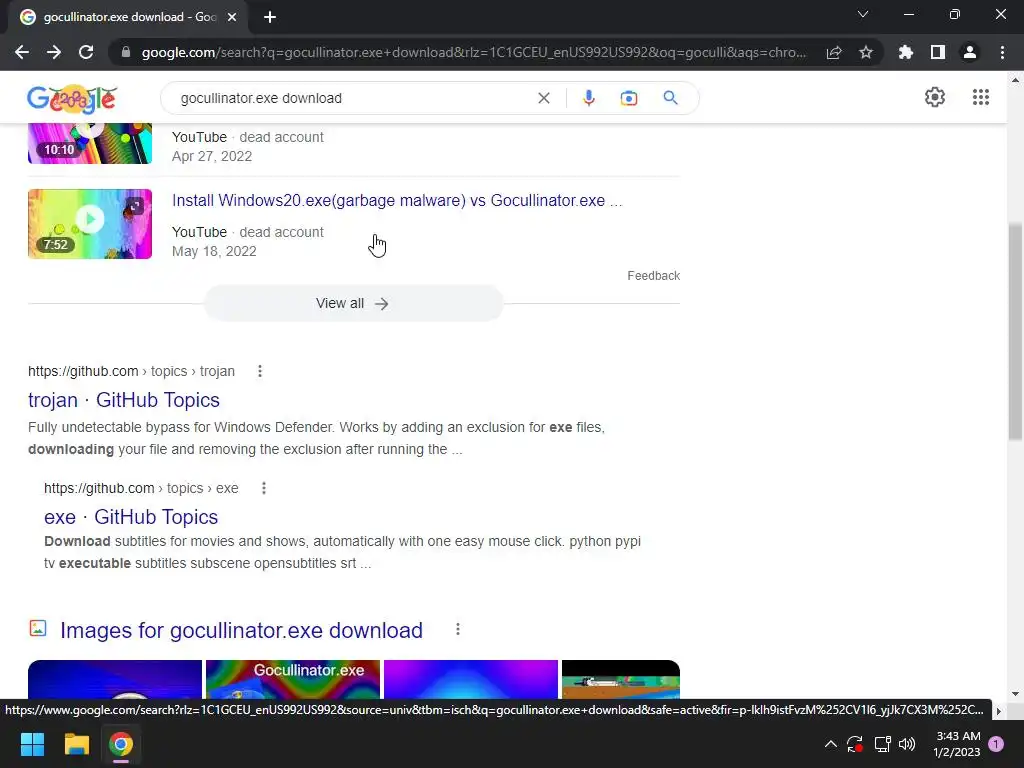Screen dimensions: 1024x768
Task: Close the gocullinator.exe download tab
Action: (232, 17)
